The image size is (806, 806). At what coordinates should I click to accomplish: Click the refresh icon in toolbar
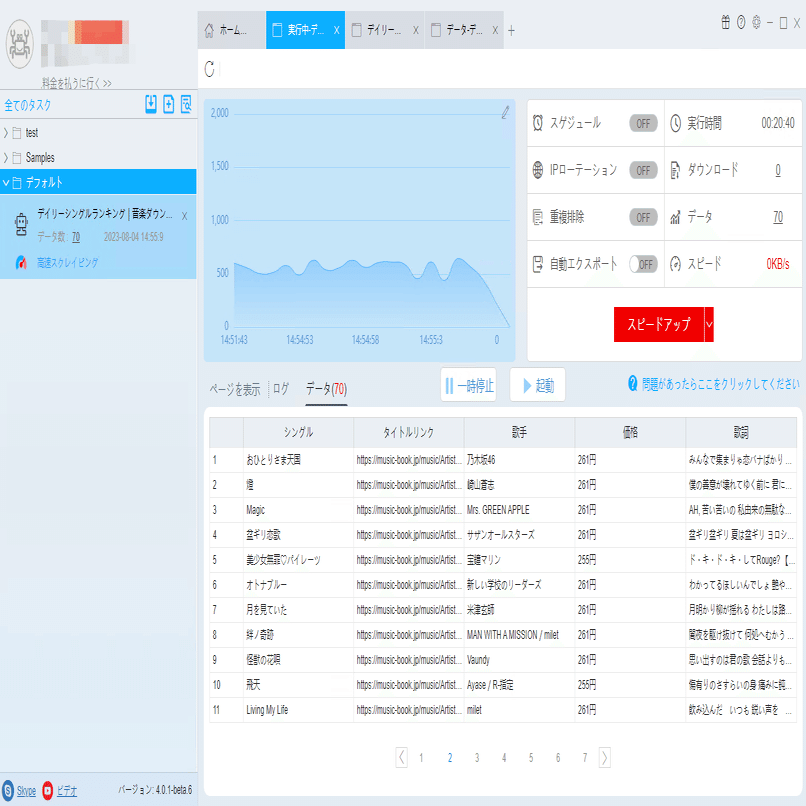(209, 68)
